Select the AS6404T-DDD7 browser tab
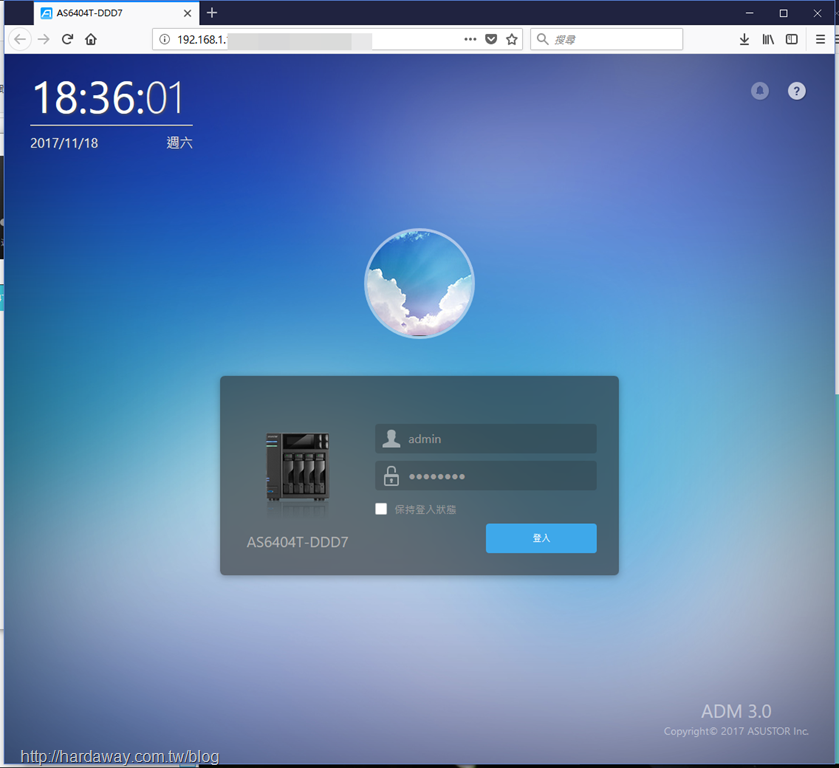This screenshot has width=839, height=768. (x=117, y=13)
